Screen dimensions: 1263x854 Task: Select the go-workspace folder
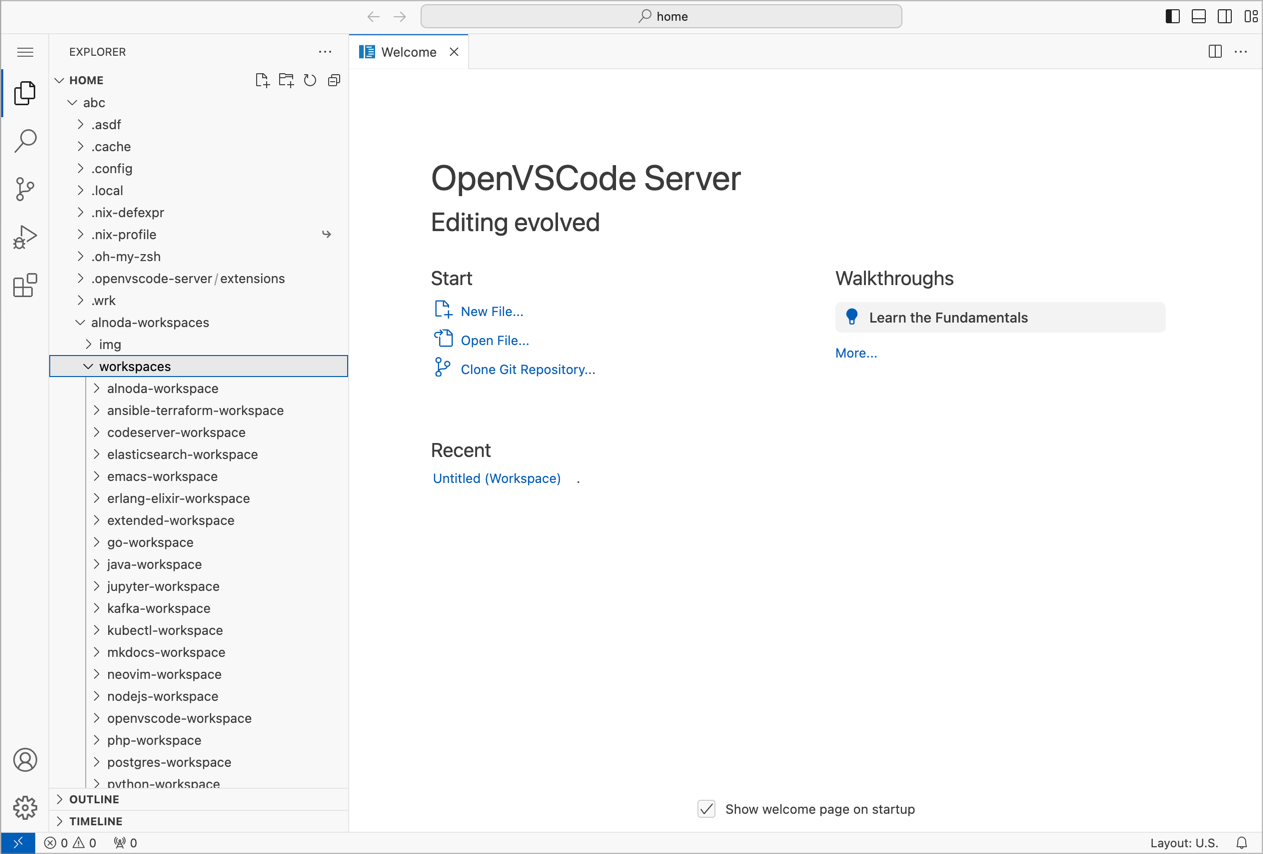(x=199, y=543)
